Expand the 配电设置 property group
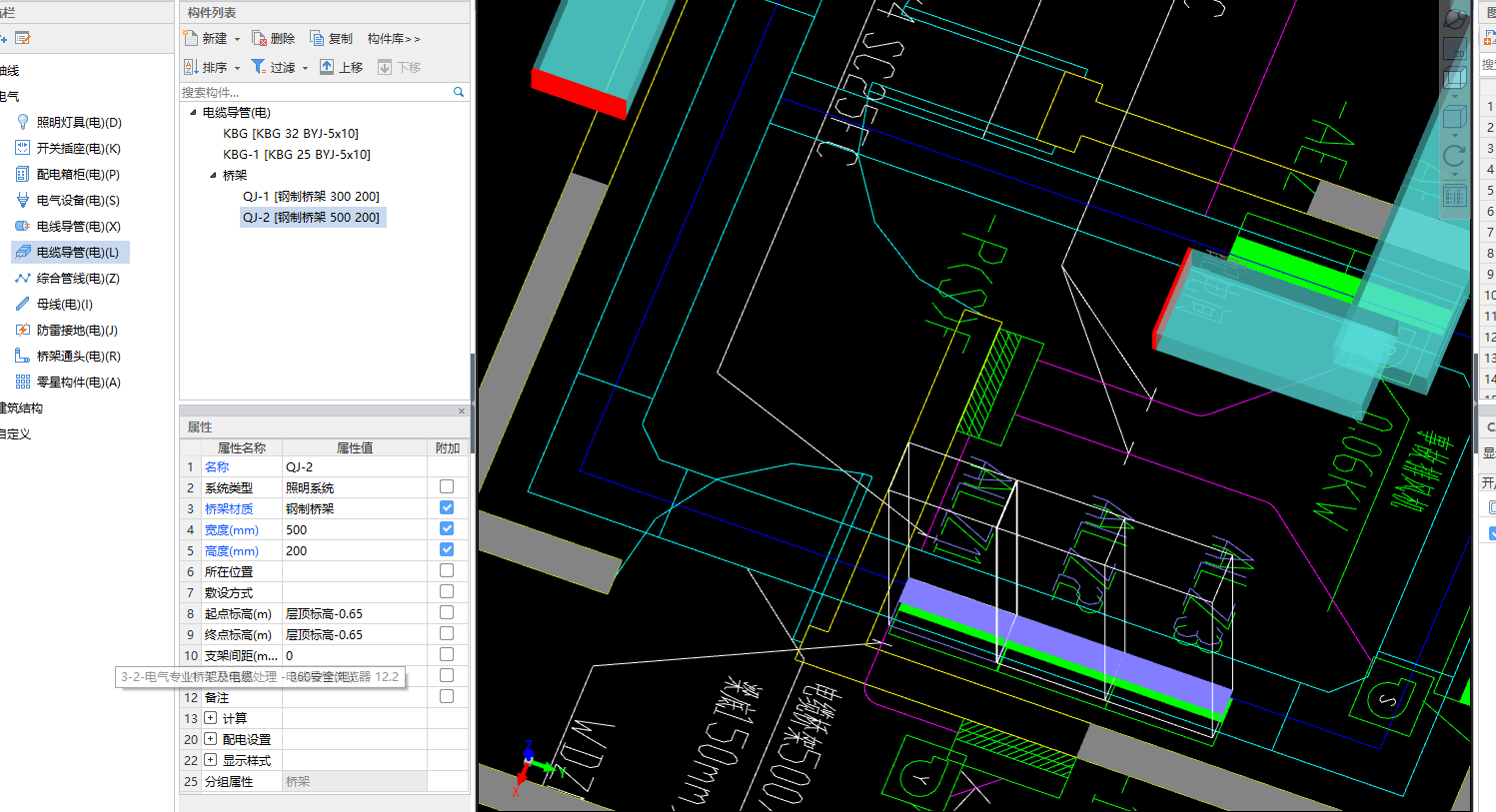Viewport: 1496px width, 812px height. pyautogui.click(x=211, y=739)
